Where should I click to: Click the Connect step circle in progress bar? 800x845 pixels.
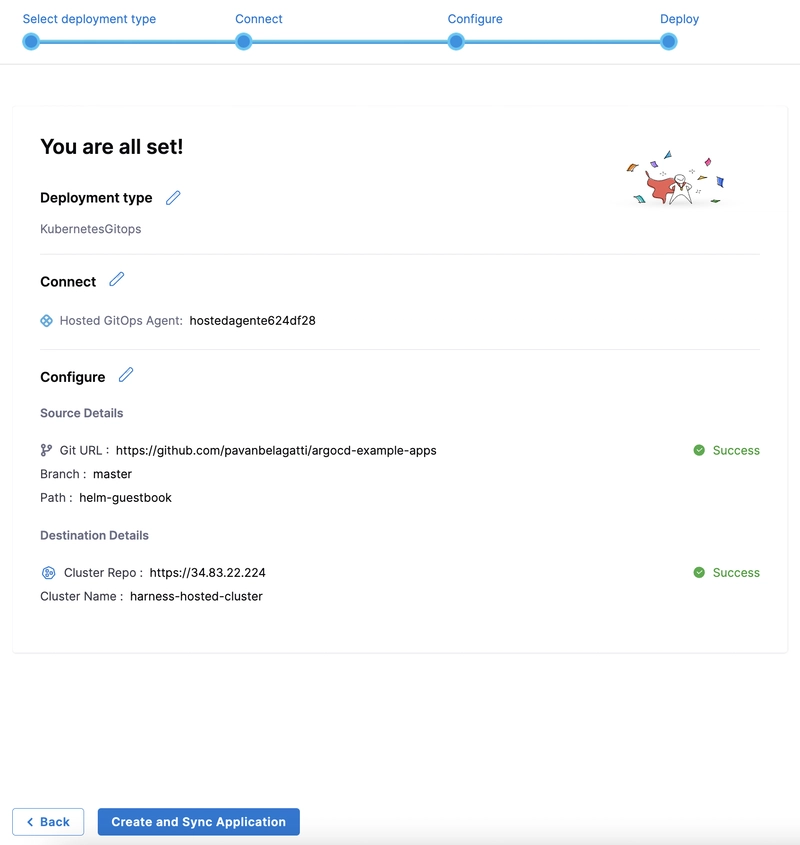tap(244, 41)
